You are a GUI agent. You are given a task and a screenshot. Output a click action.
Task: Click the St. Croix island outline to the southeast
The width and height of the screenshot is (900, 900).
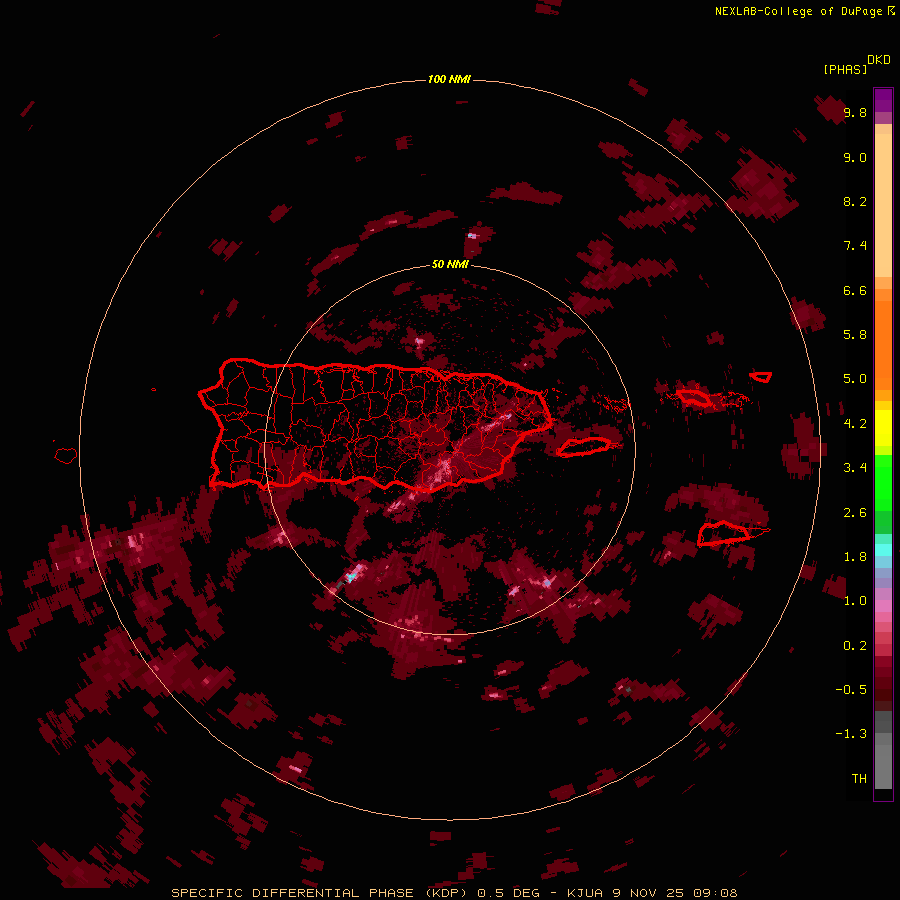pyautogui.click(x=724, y=534)
